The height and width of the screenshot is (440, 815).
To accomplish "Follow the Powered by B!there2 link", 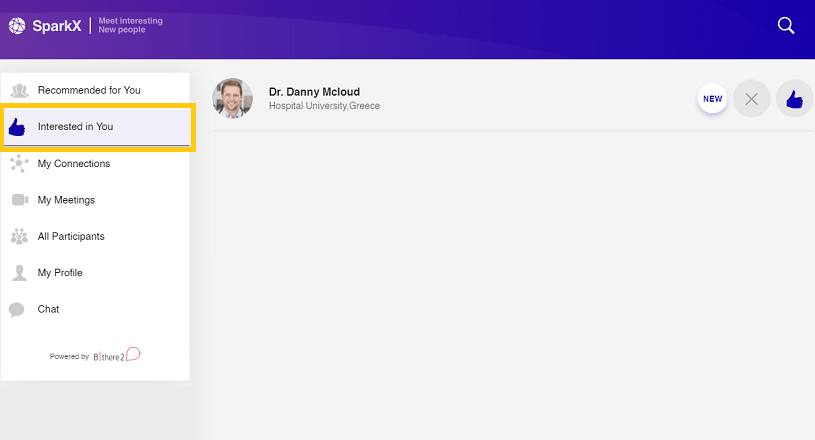I will pyautogui.click(x=95, y=356).
